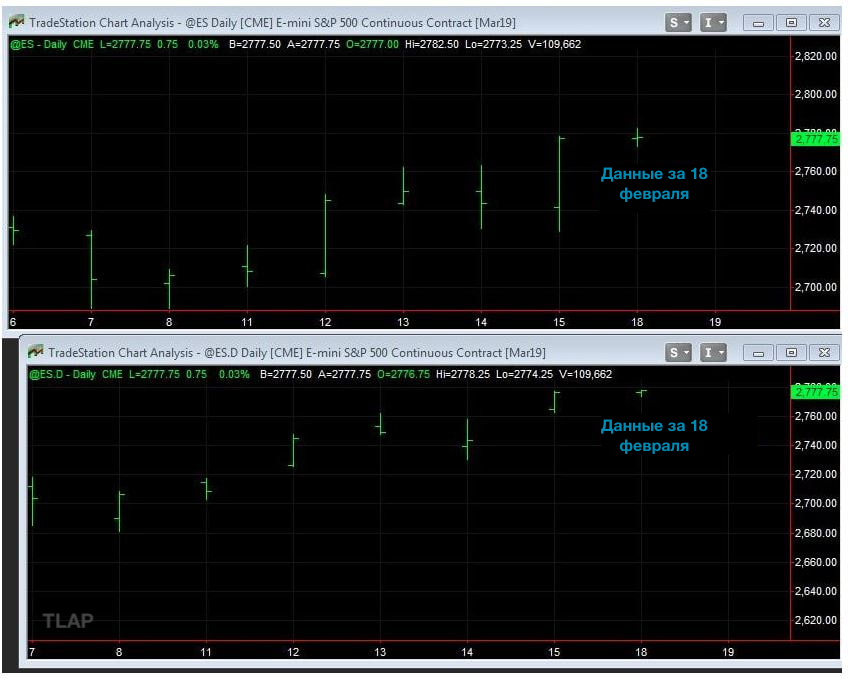Click 2,700.00 on @ES chart price axis
This screenshot has width=848, height=679.
point(816,287)
